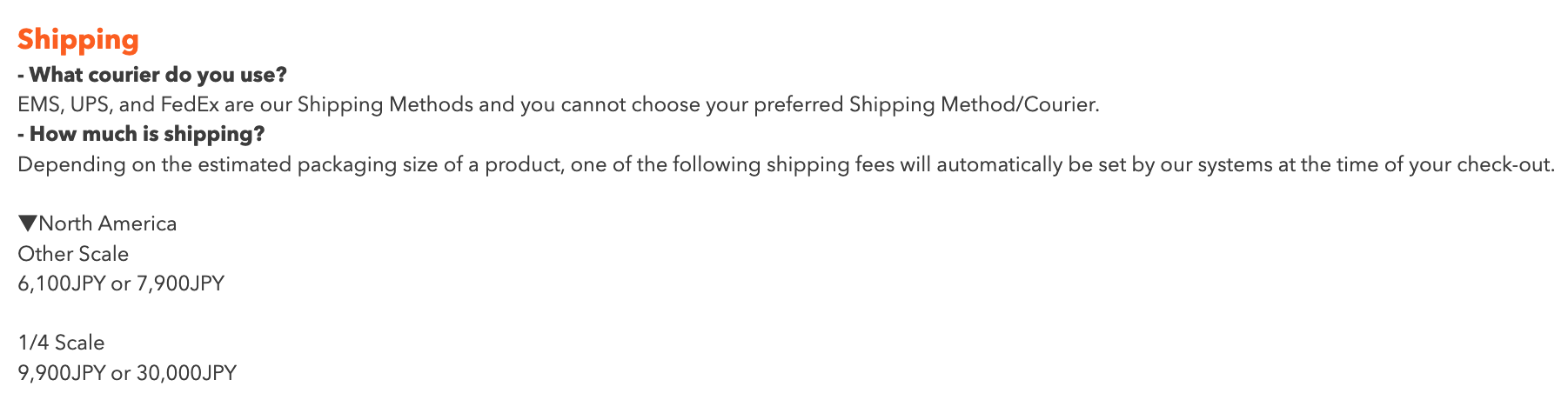Viewport: 1568px width, 400px height.
Task: Click the North America triangle marker
Action: (28, 223)
